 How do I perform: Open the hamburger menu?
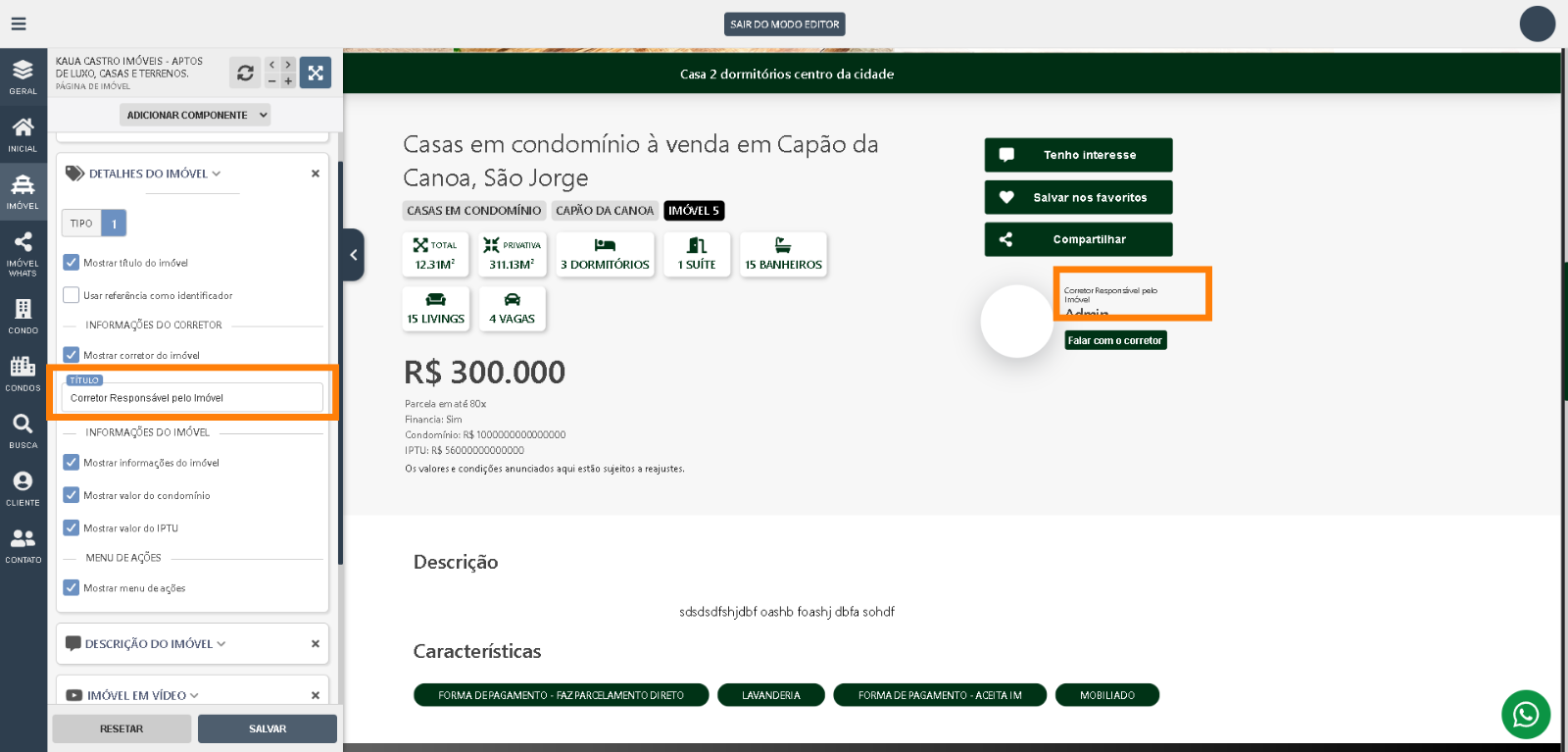(19, 24)
